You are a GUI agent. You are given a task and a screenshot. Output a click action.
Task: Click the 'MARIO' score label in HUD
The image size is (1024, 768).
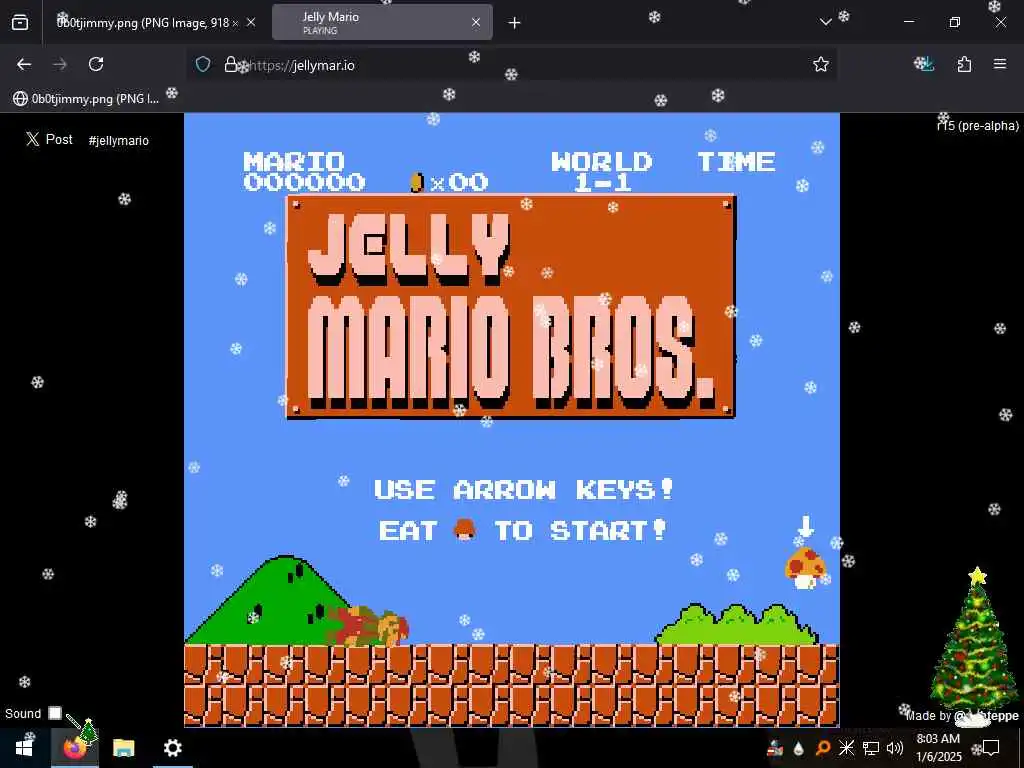tap(293, 161)
